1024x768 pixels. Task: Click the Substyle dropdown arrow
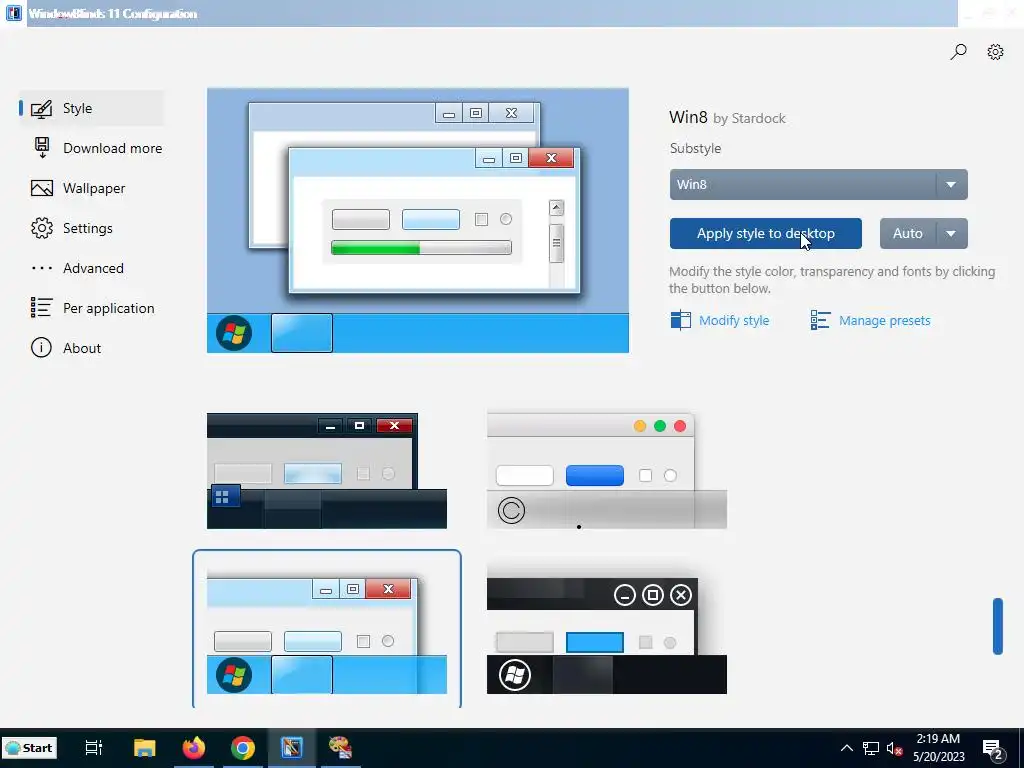(952, 185)
